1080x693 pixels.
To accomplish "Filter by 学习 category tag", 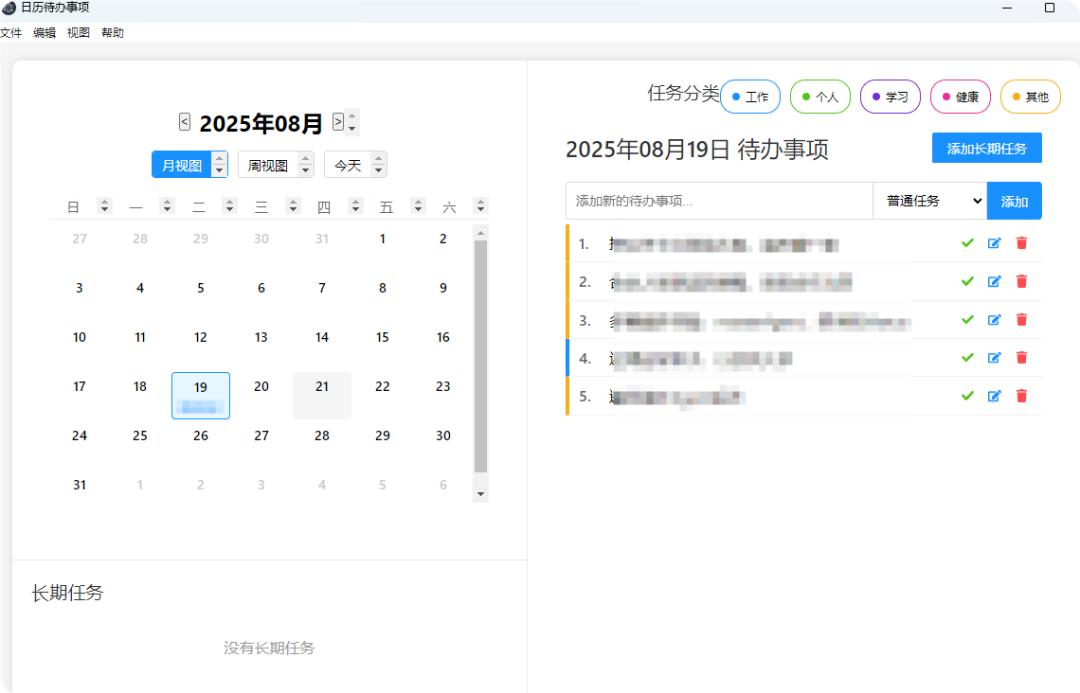I will [890, 96].
